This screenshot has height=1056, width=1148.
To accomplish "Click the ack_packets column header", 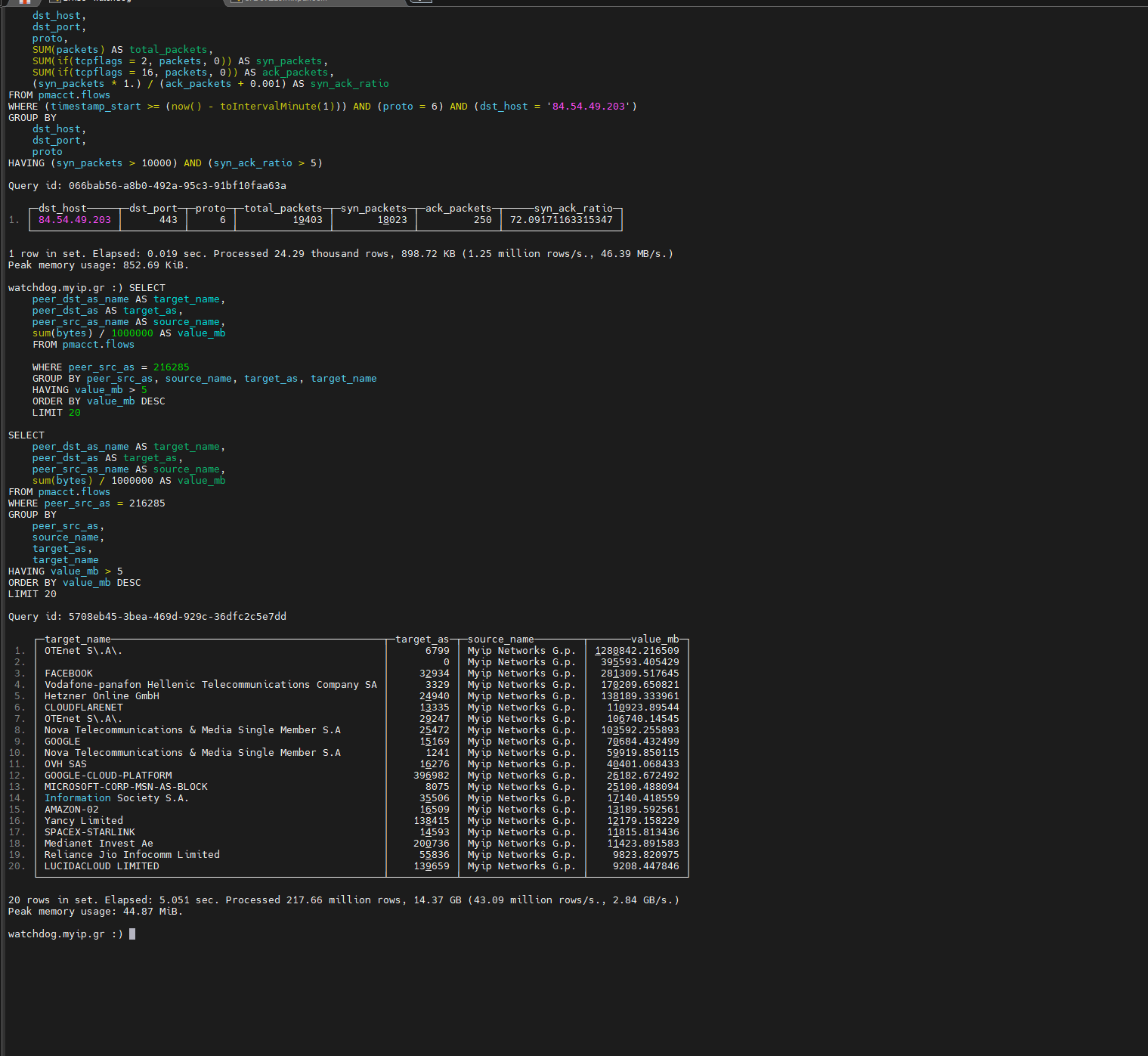I will point(459,209).
